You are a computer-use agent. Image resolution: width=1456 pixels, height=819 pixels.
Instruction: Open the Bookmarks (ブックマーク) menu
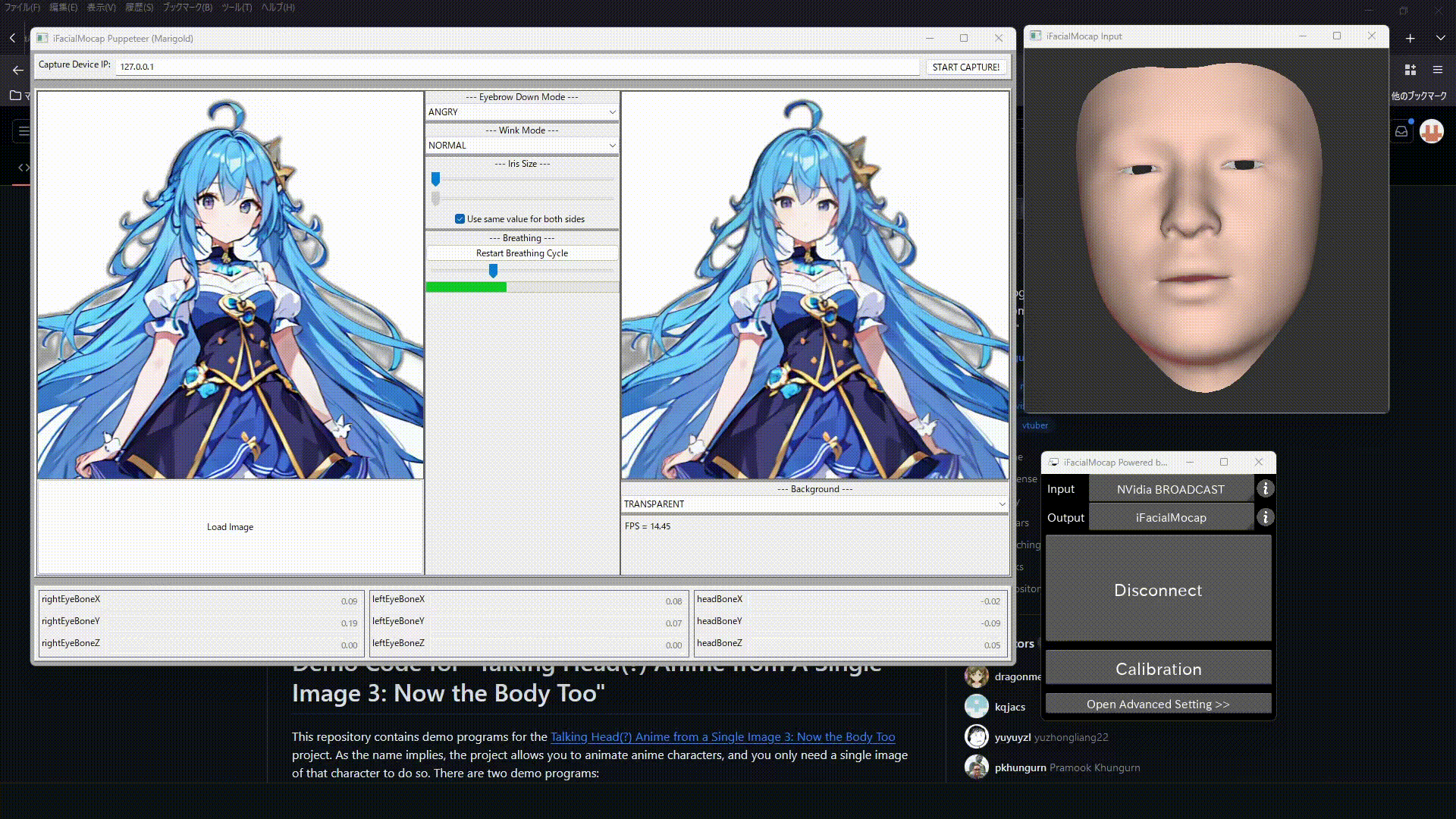tap(187, 7)
